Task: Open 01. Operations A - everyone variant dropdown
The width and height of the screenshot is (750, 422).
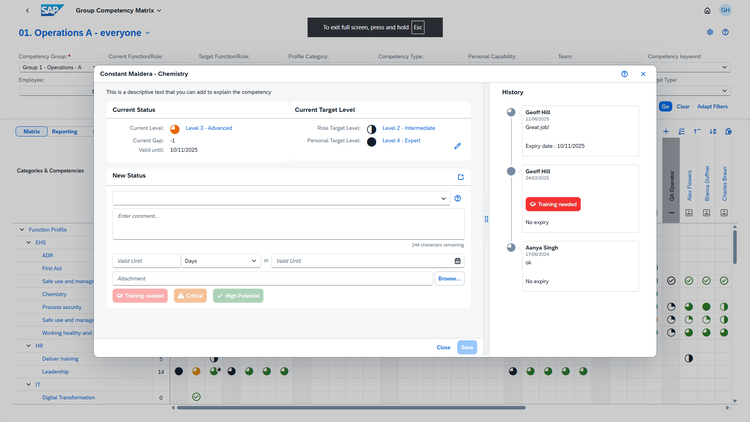Action: 148,33
